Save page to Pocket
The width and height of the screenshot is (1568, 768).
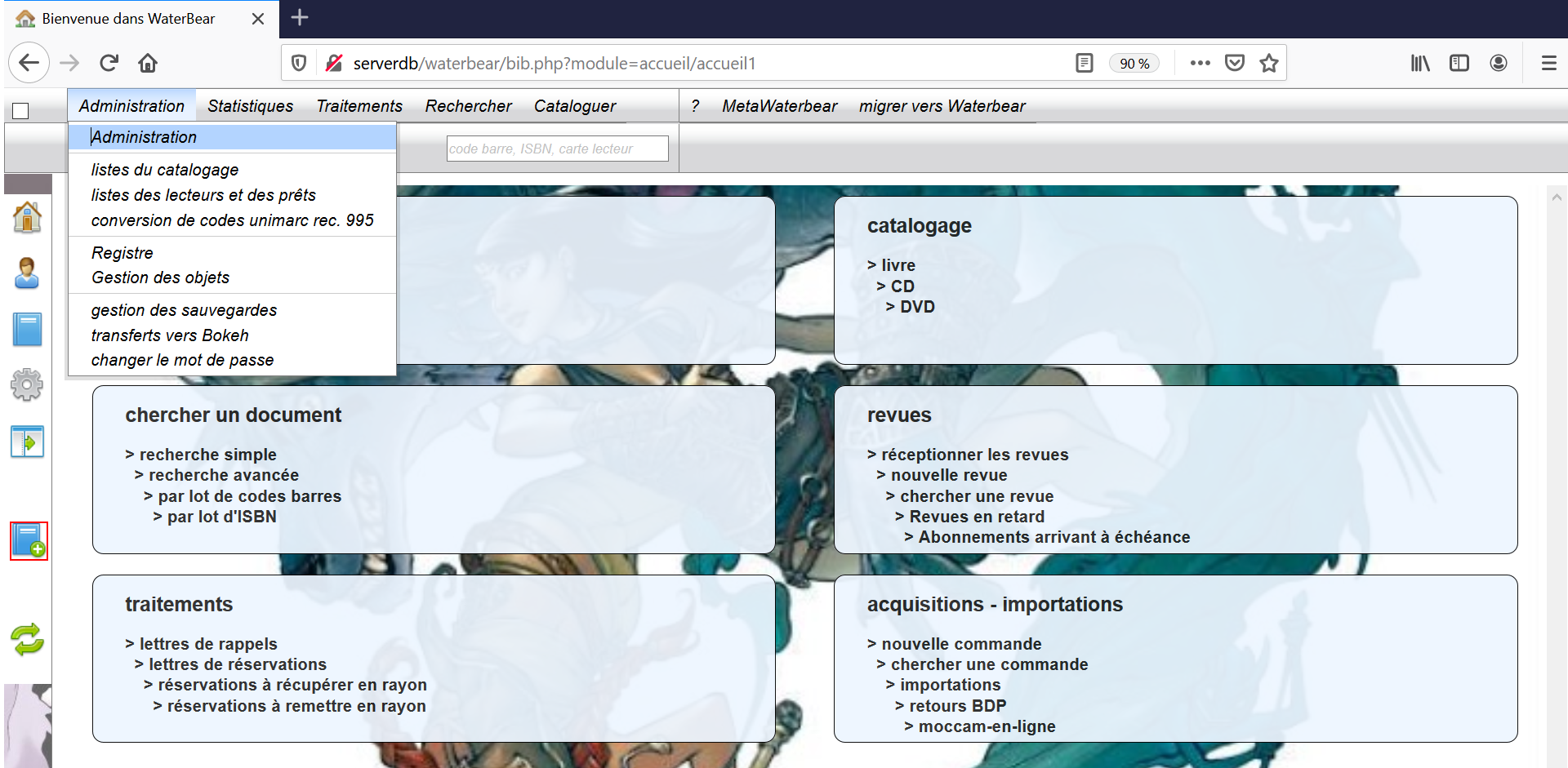[1235, 63]
